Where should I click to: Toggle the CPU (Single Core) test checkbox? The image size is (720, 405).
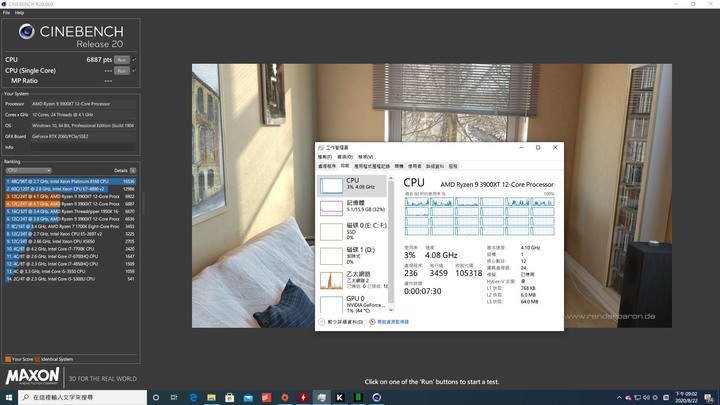[134, 71]
